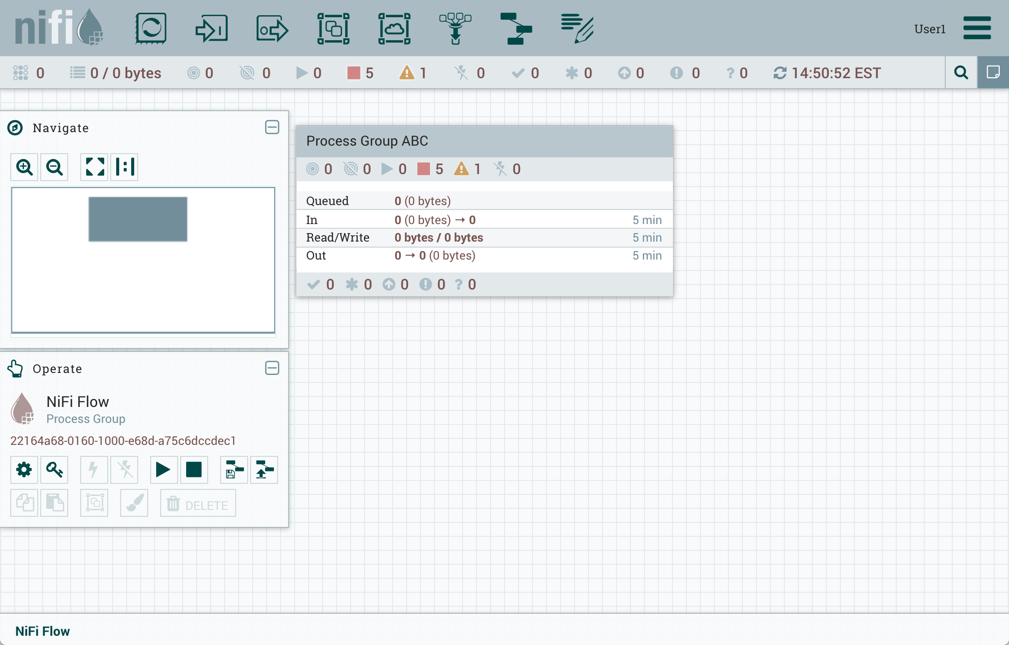Viewport: 1009px width, 645px height.
Task: Open the global hamburger menu
Action: tap(976, 28)
